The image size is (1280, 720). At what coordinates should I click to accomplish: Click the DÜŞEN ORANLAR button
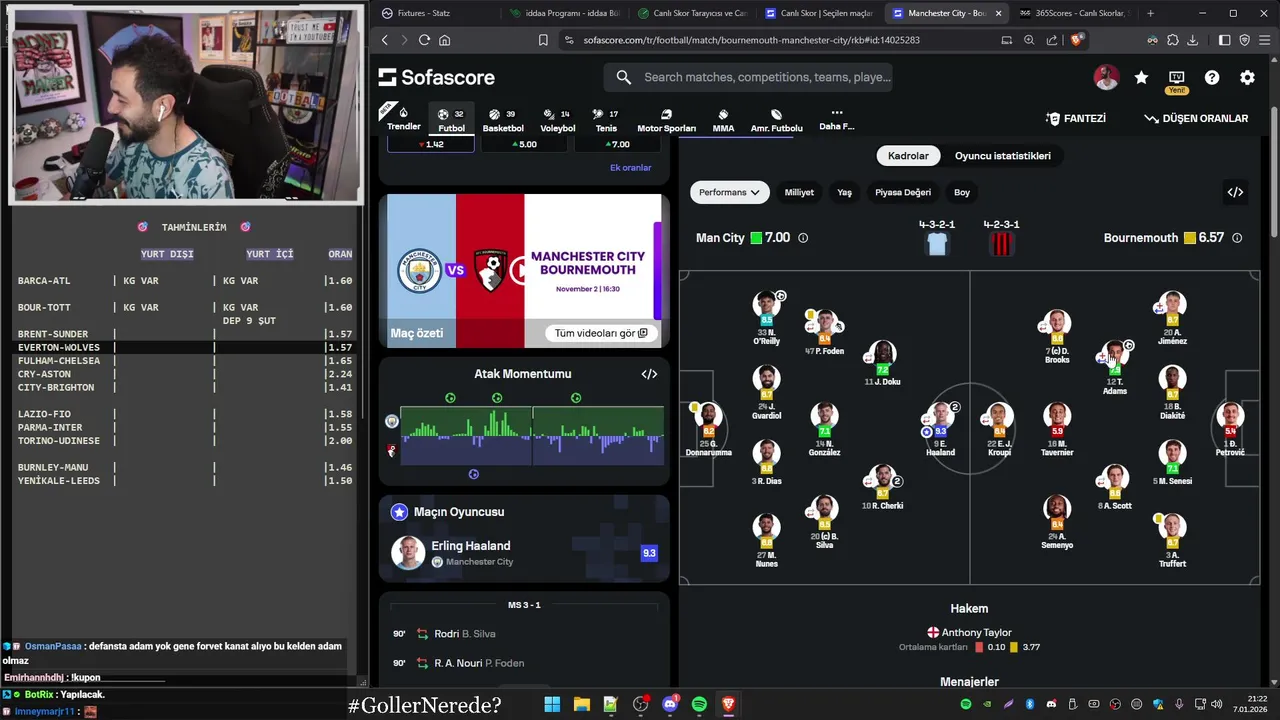tap(1197, 118)
